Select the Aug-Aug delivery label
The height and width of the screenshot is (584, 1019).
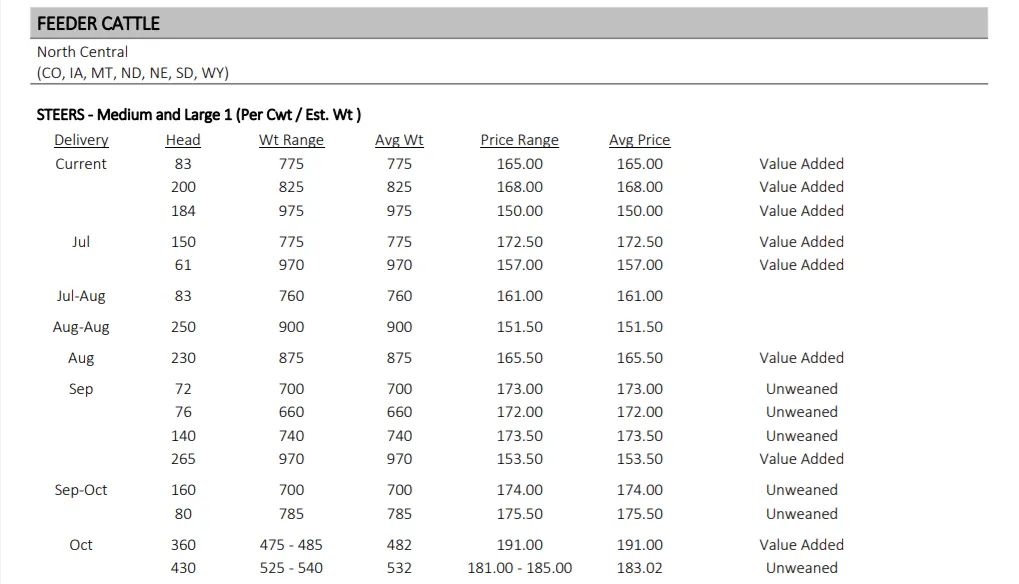pos(81,327)
